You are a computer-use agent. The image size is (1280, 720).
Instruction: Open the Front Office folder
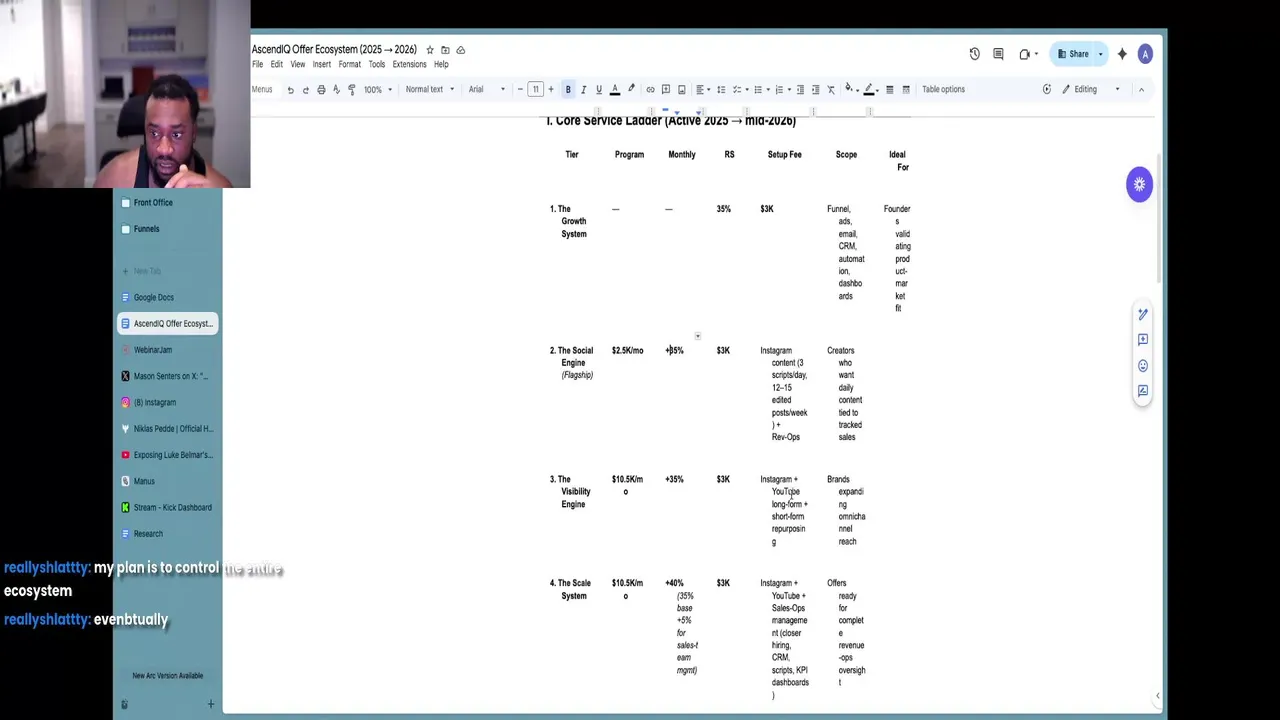167,202
